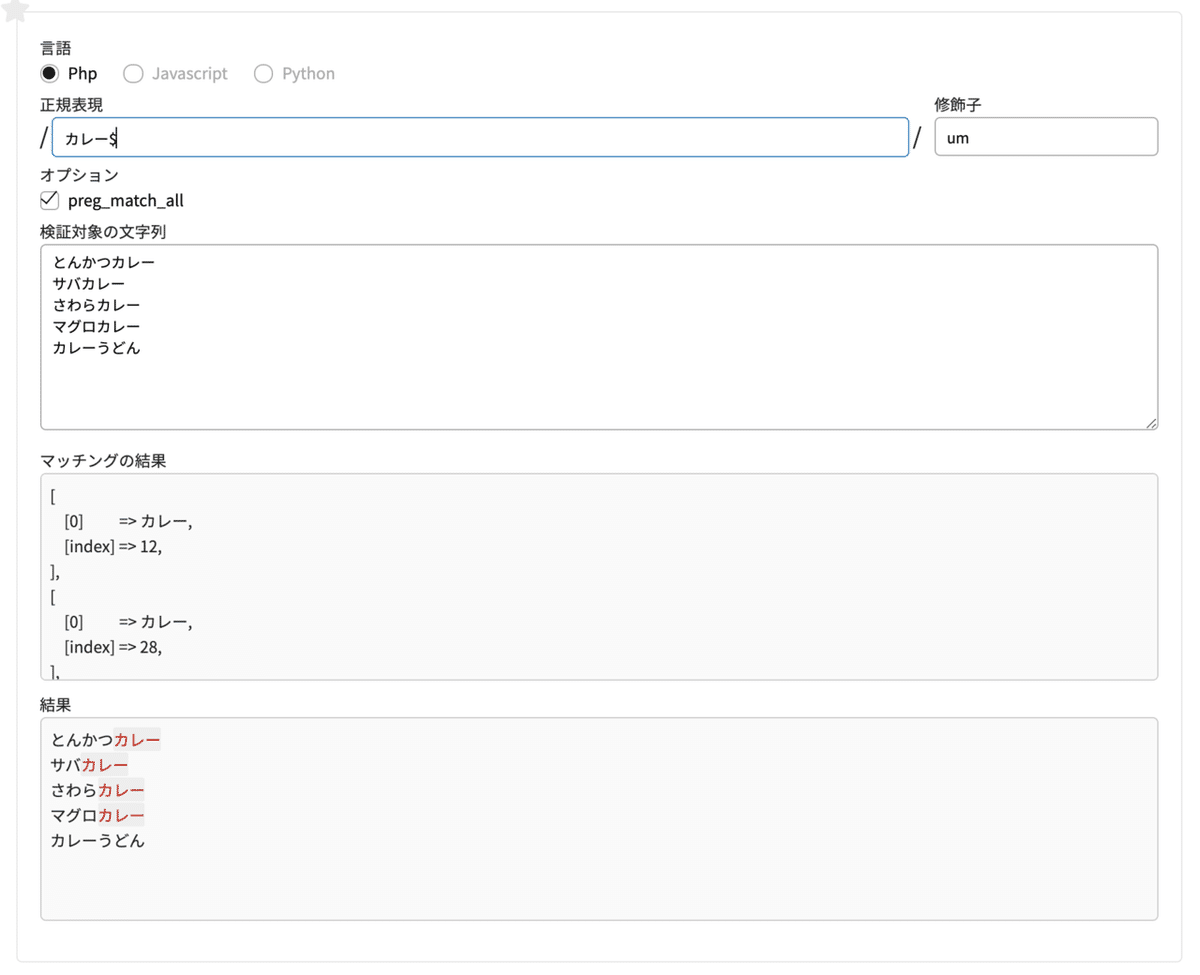Select the Python language radio button

pos(263,74)
